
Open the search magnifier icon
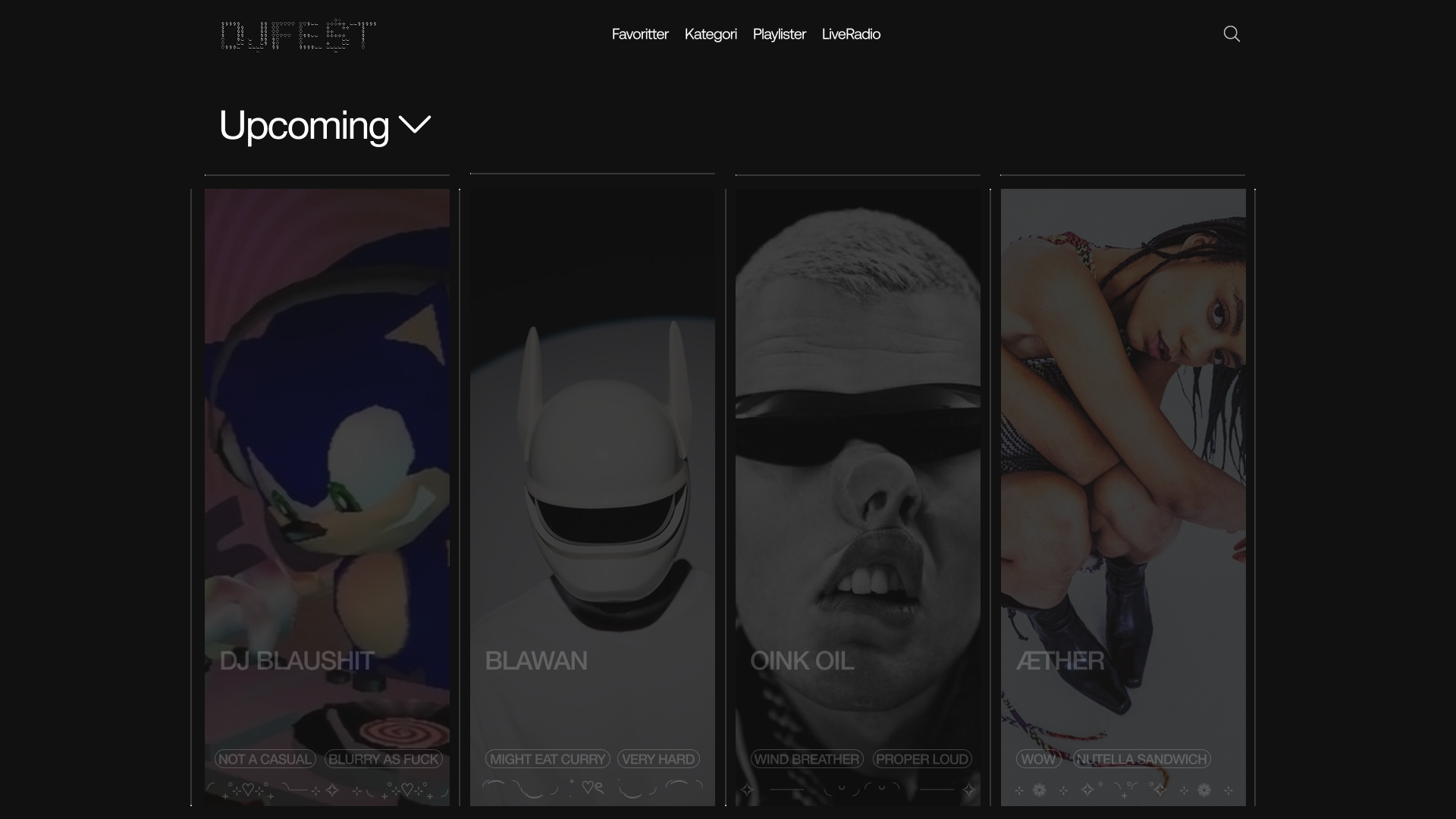[1232, 33]
